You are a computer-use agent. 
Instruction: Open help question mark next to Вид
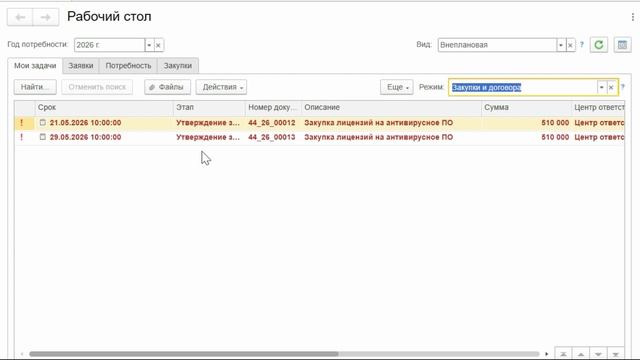582,45
